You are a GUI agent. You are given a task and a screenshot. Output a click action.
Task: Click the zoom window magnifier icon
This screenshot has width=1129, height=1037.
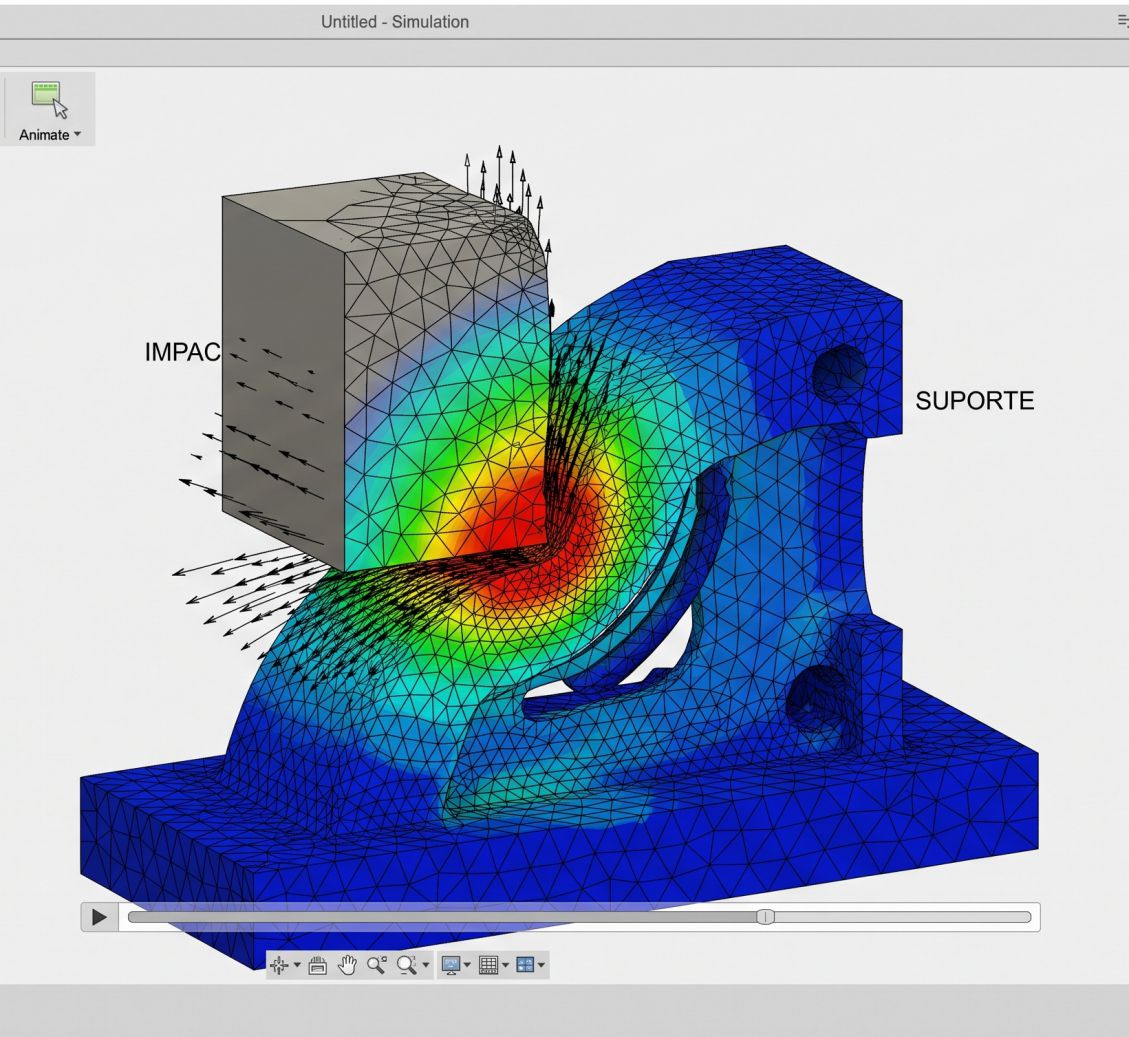tap(377, 965)
